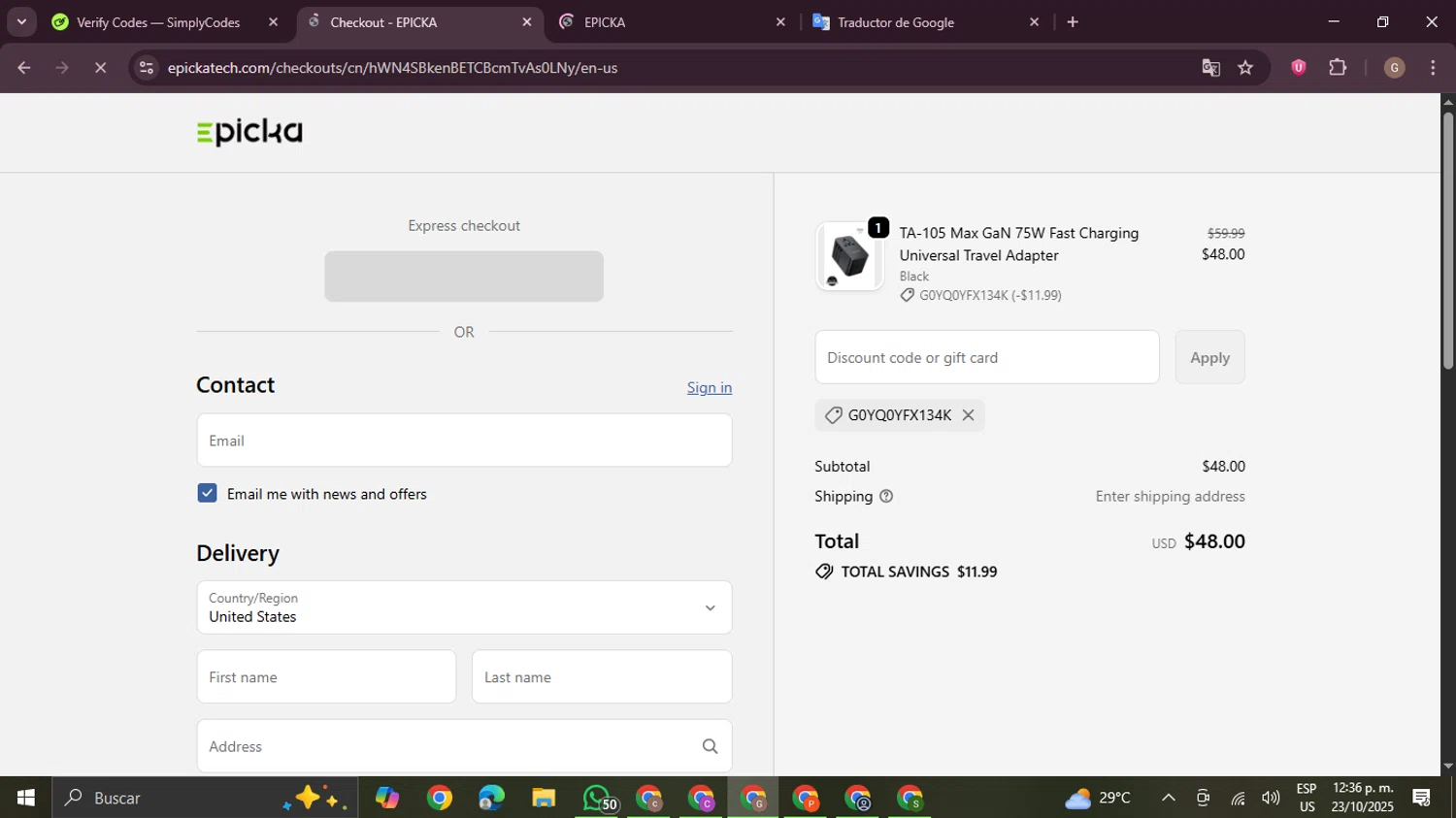Click the TOTAL SAVINGS $11.99 text
1456x818 pixels.
pyautogui.click(x=918, y=572)
